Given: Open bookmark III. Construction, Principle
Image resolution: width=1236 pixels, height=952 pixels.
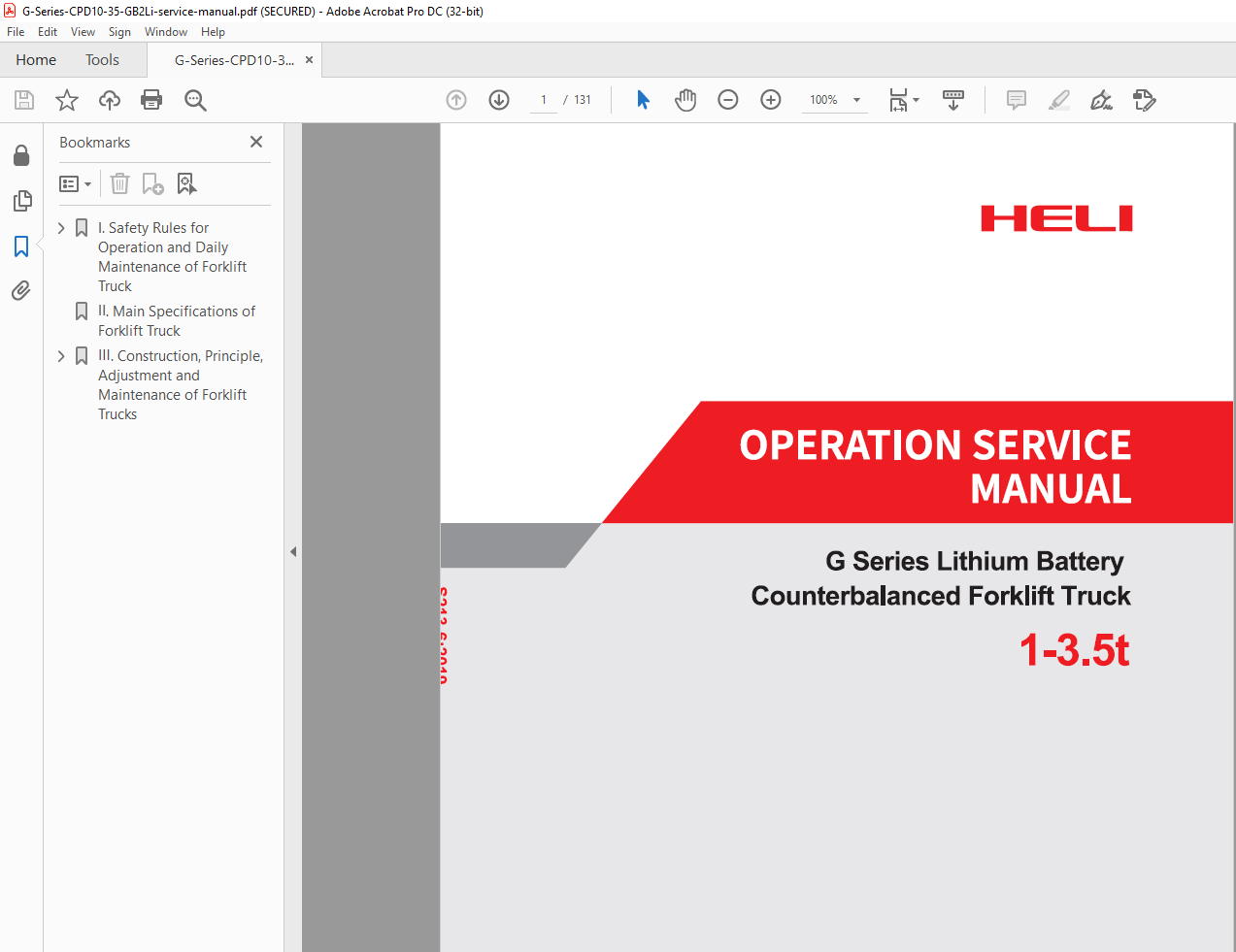Looking at the screenshot, I should point(181,385).
